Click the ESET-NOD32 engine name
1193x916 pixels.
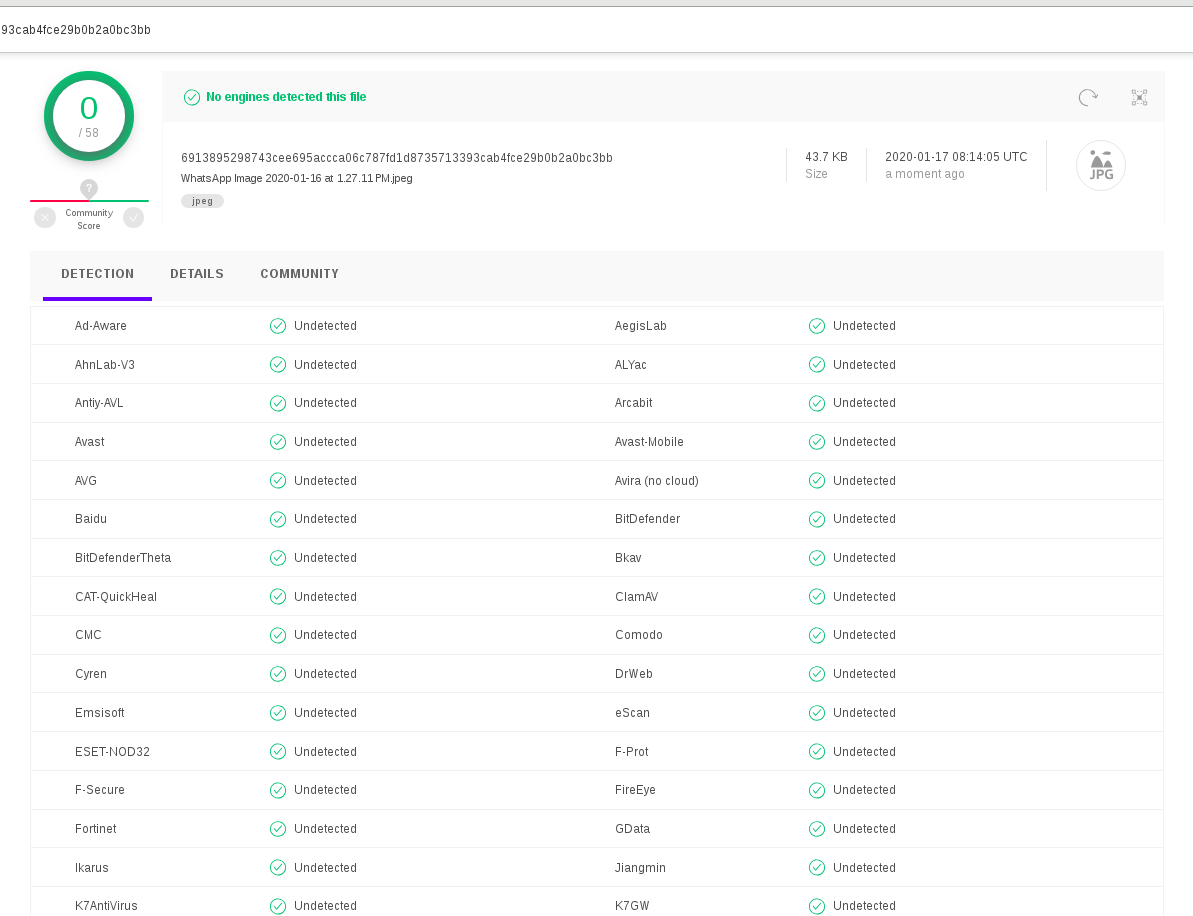pos(113,752)
